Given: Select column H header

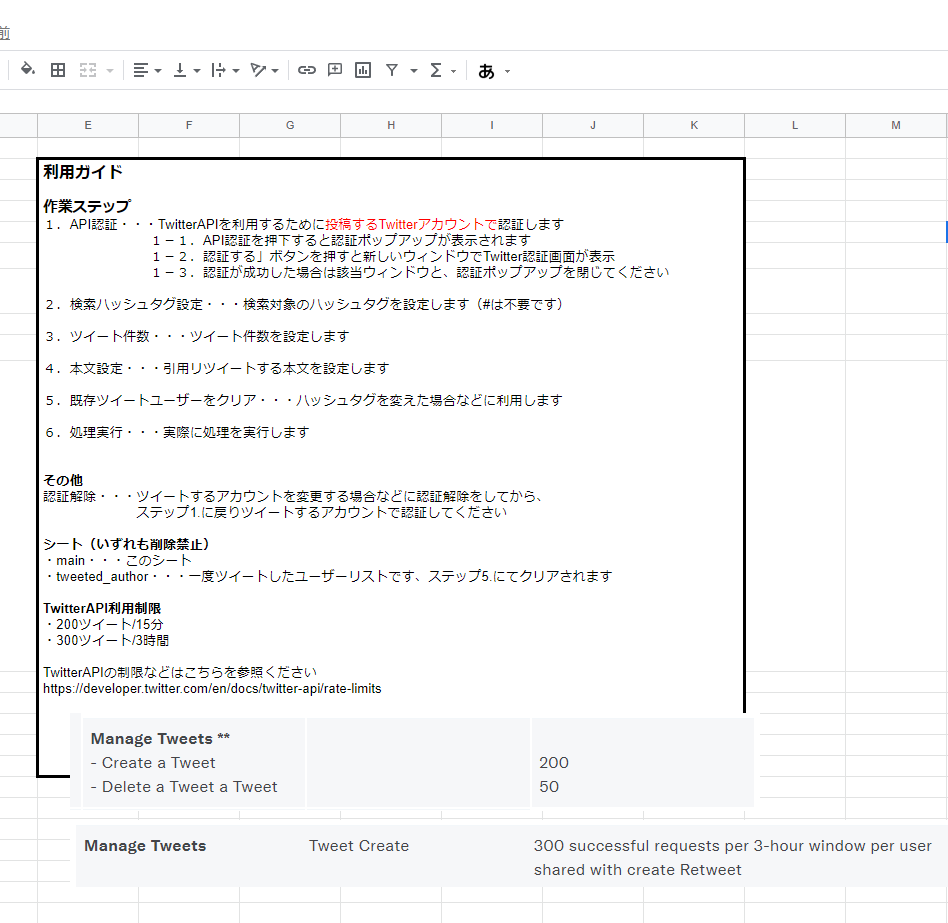Looking at the screenshot, I should (x=391, y=125).
